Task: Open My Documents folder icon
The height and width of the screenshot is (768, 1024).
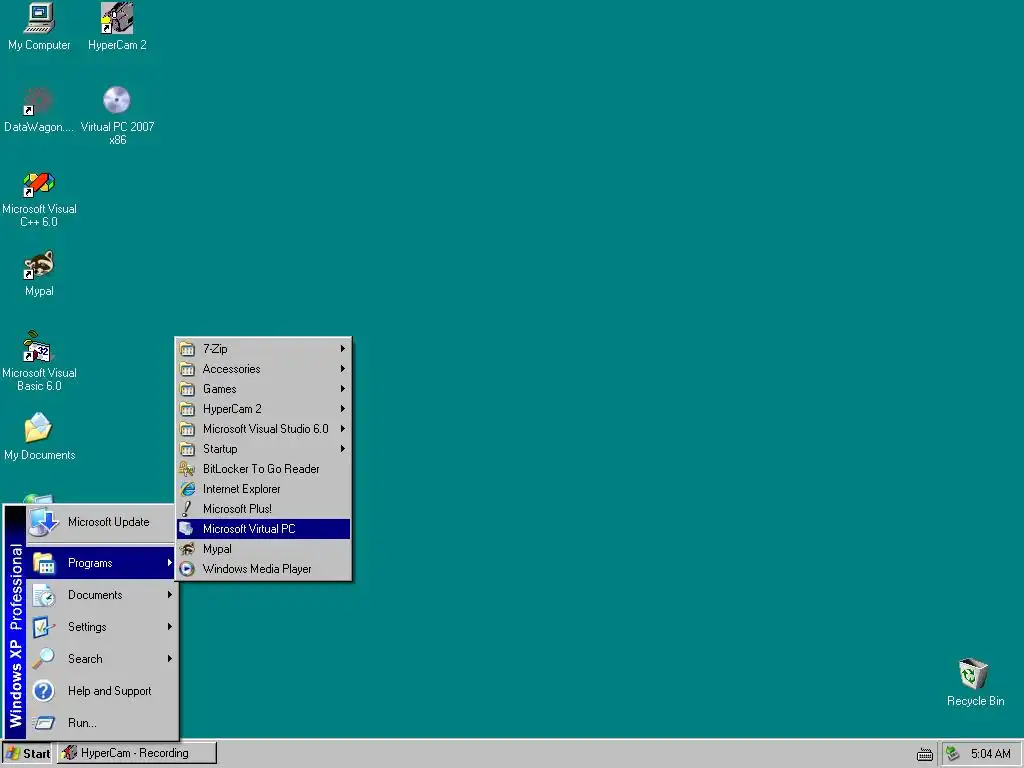Action: pyautogui.click(x=38, y=428)
